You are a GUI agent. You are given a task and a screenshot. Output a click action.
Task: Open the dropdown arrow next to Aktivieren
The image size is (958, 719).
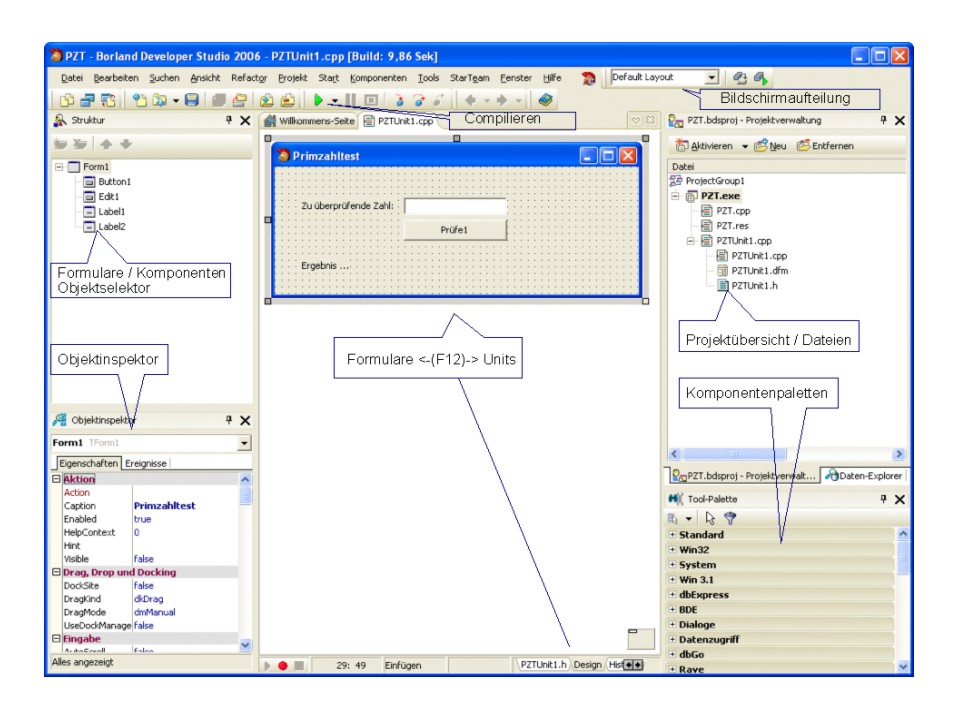745,147
